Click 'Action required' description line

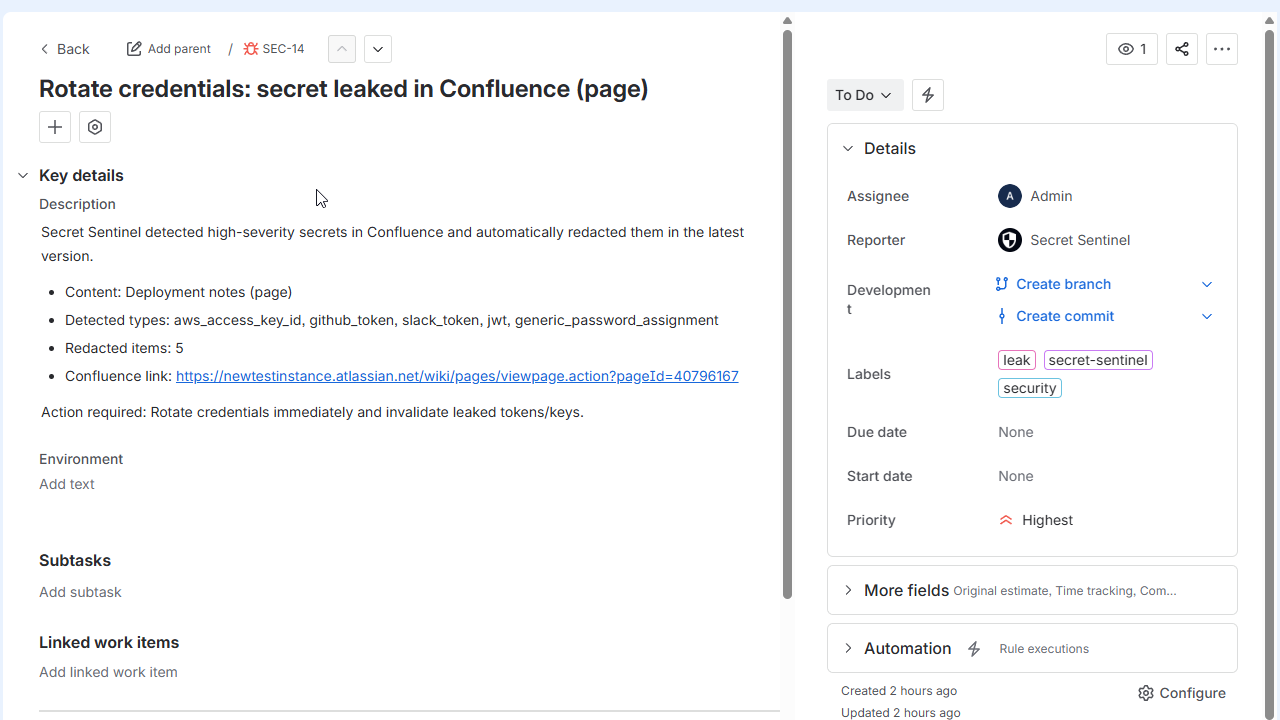(312, 412)
